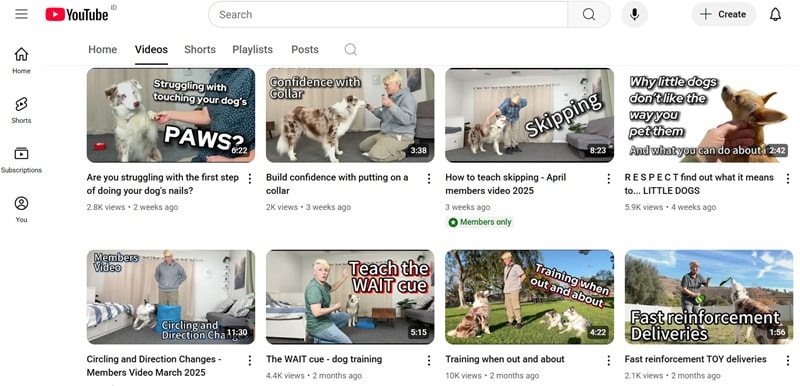Start voice search with the microphone

634,14
